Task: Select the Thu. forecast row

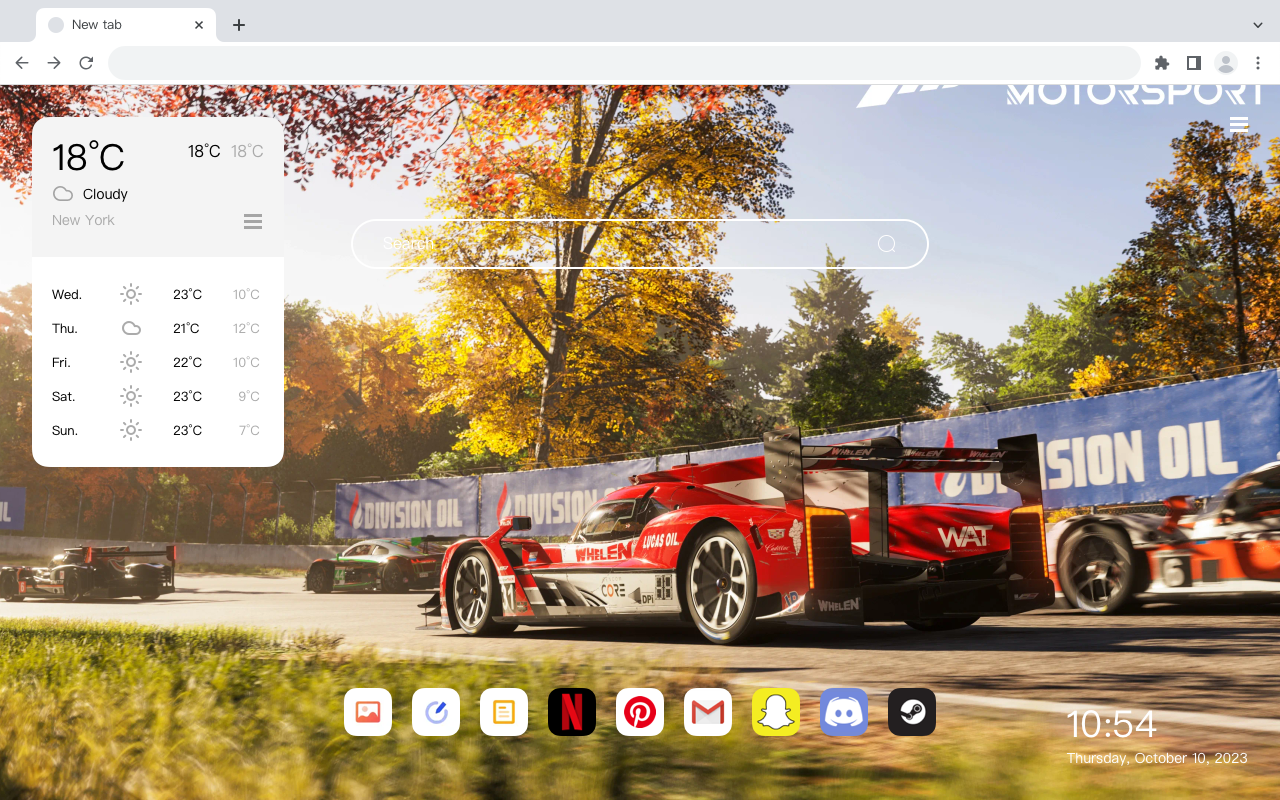Action: (158, 328)
